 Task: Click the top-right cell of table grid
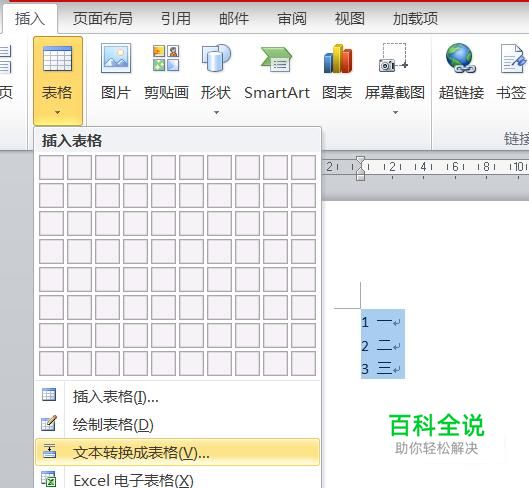click(x=303, y=167)
